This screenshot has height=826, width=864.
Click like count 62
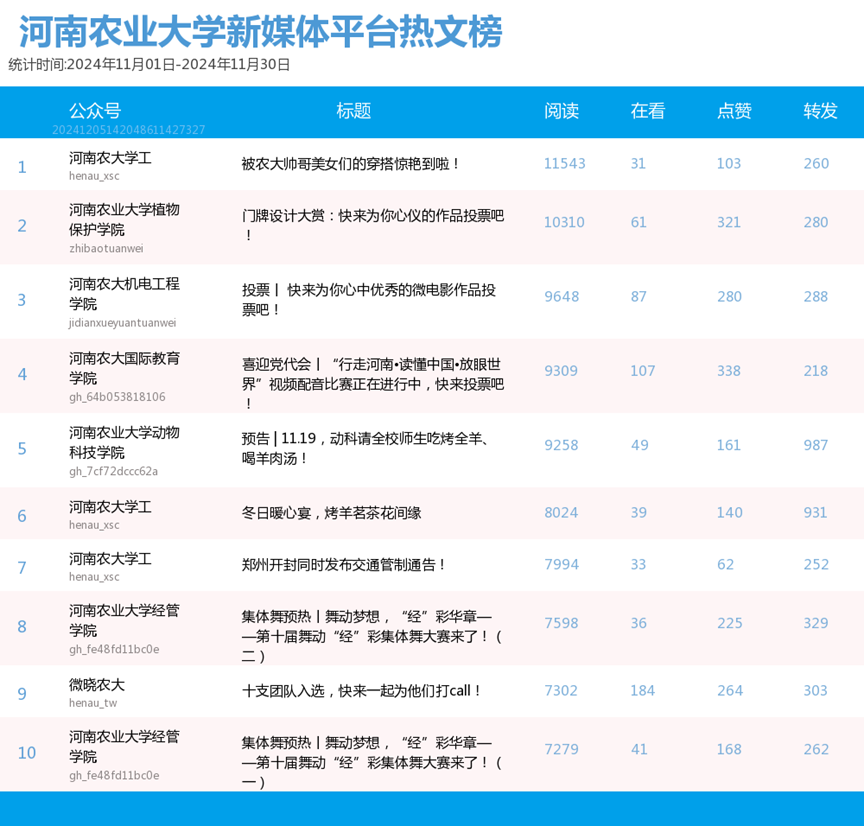click(726, 564)
